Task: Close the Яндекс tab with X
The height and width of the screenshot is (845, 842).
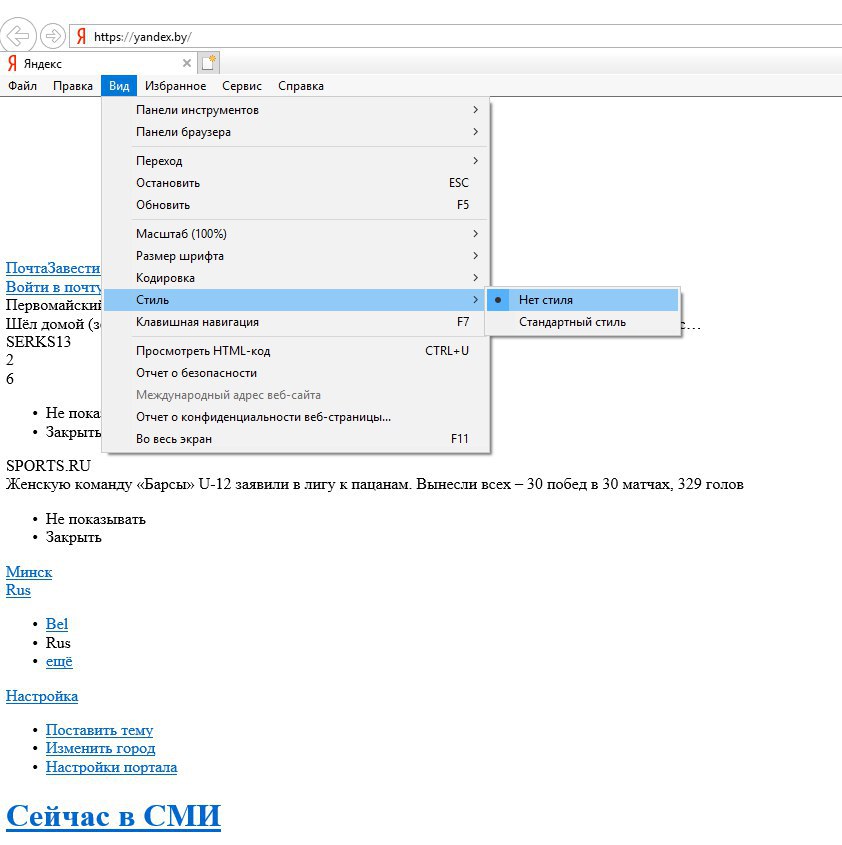Action: [x=187, y=63]
